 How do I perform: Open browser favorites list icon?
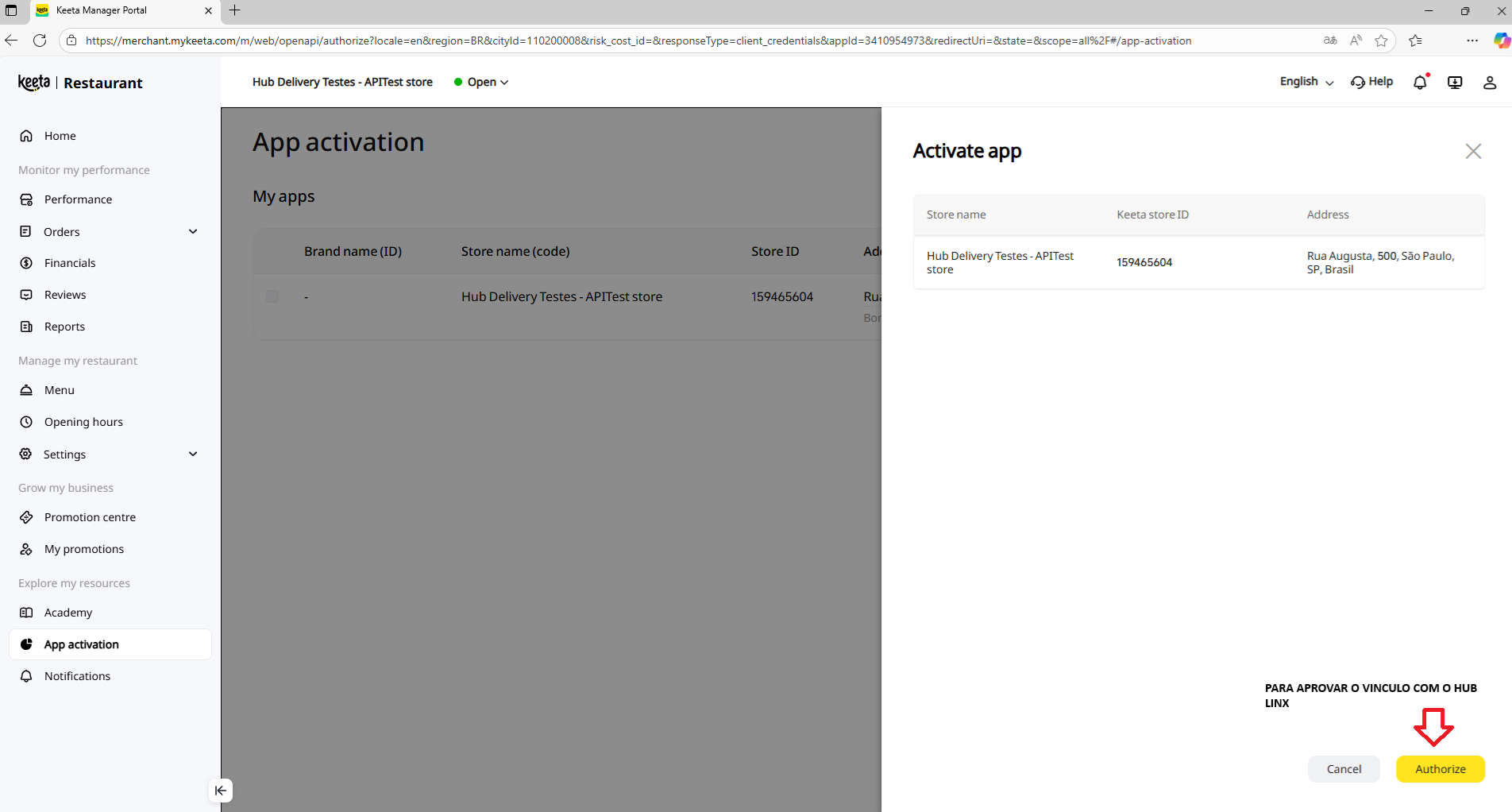coord(1415,41)
